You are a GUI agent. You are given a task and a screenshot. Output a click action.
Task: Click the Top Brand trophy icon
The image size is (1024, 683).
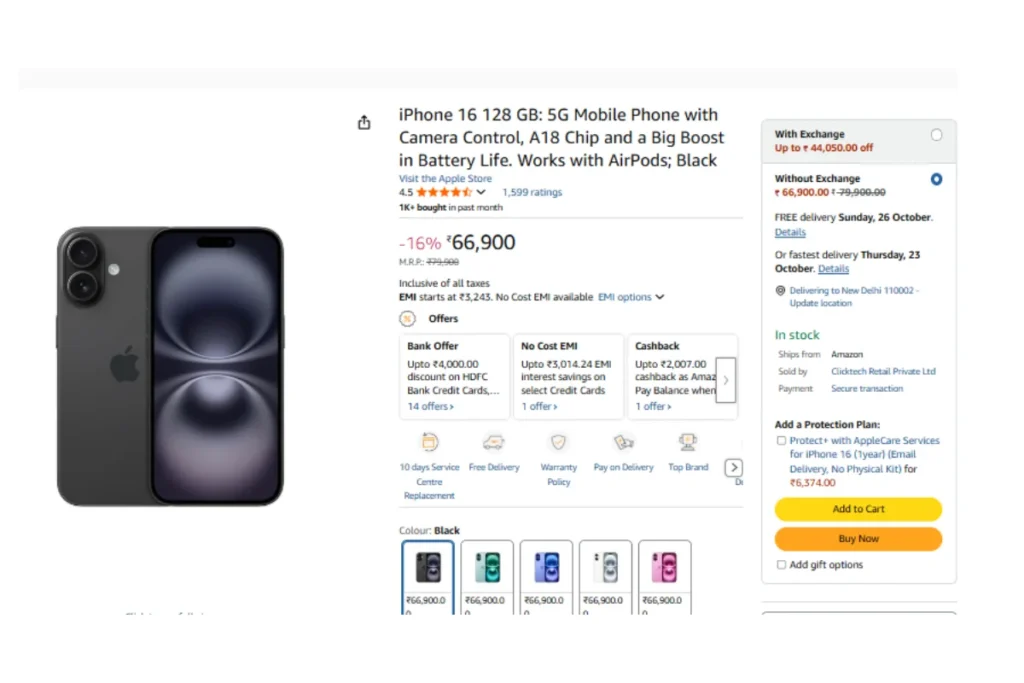pos(688,442)
